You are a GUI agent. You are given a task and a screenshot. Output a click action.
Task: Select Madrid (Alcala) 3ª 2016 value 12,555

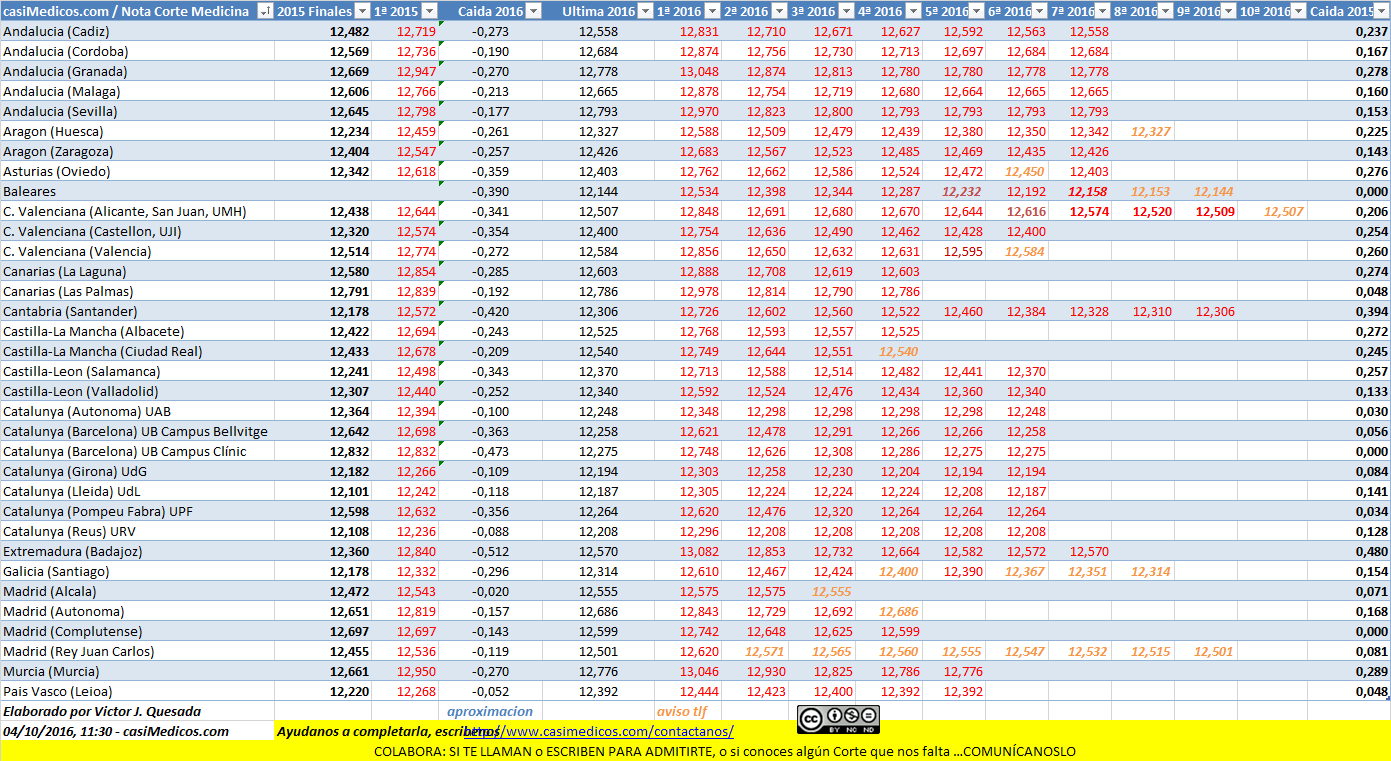[833, 591]
